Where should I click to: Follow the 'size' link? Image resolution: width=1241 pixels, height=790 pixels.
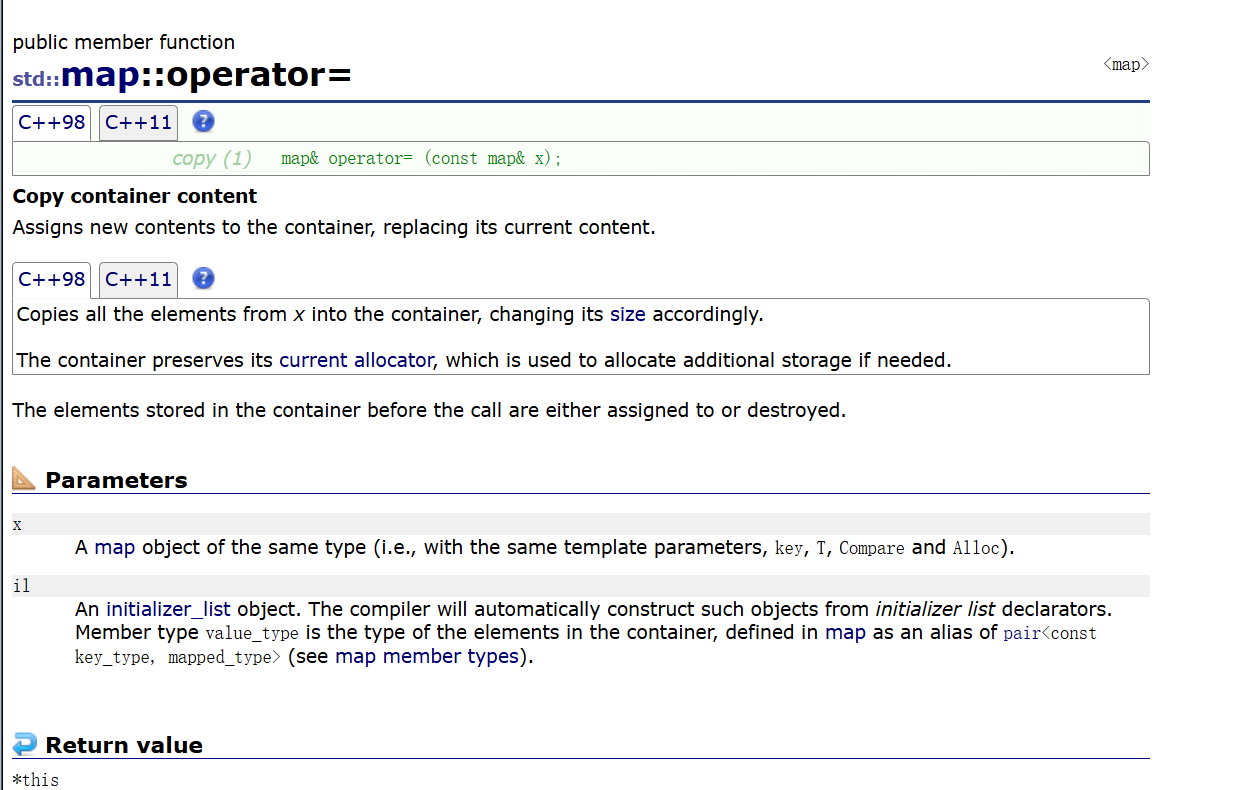628,314
